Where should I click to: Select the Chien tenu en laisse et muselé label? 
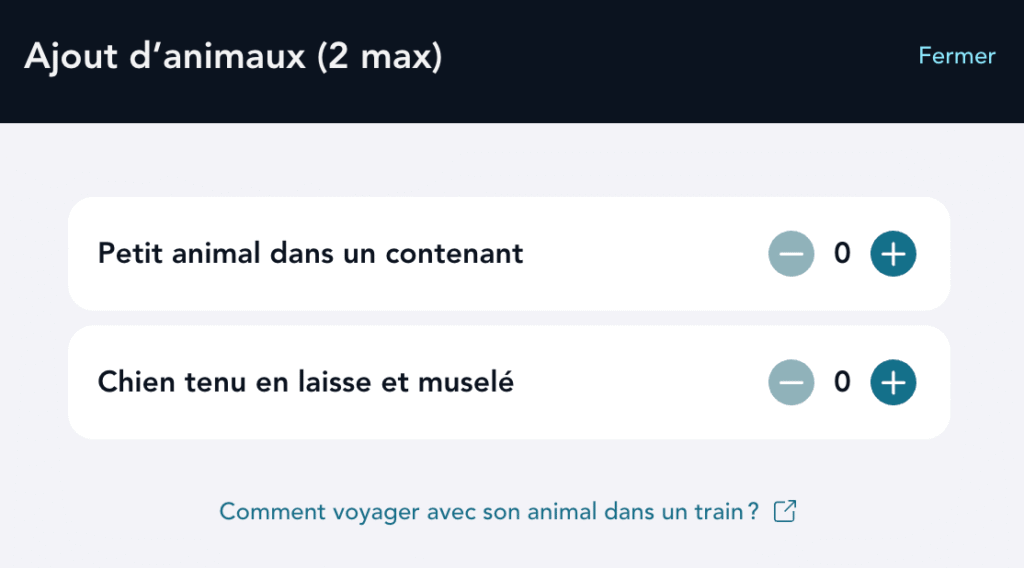pos(305,382)
